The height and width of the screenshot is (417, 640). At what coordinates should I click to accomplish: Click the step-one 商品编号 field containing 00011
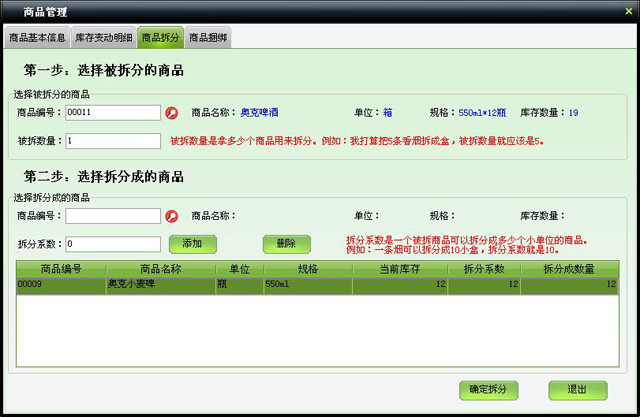coord(113,113)
